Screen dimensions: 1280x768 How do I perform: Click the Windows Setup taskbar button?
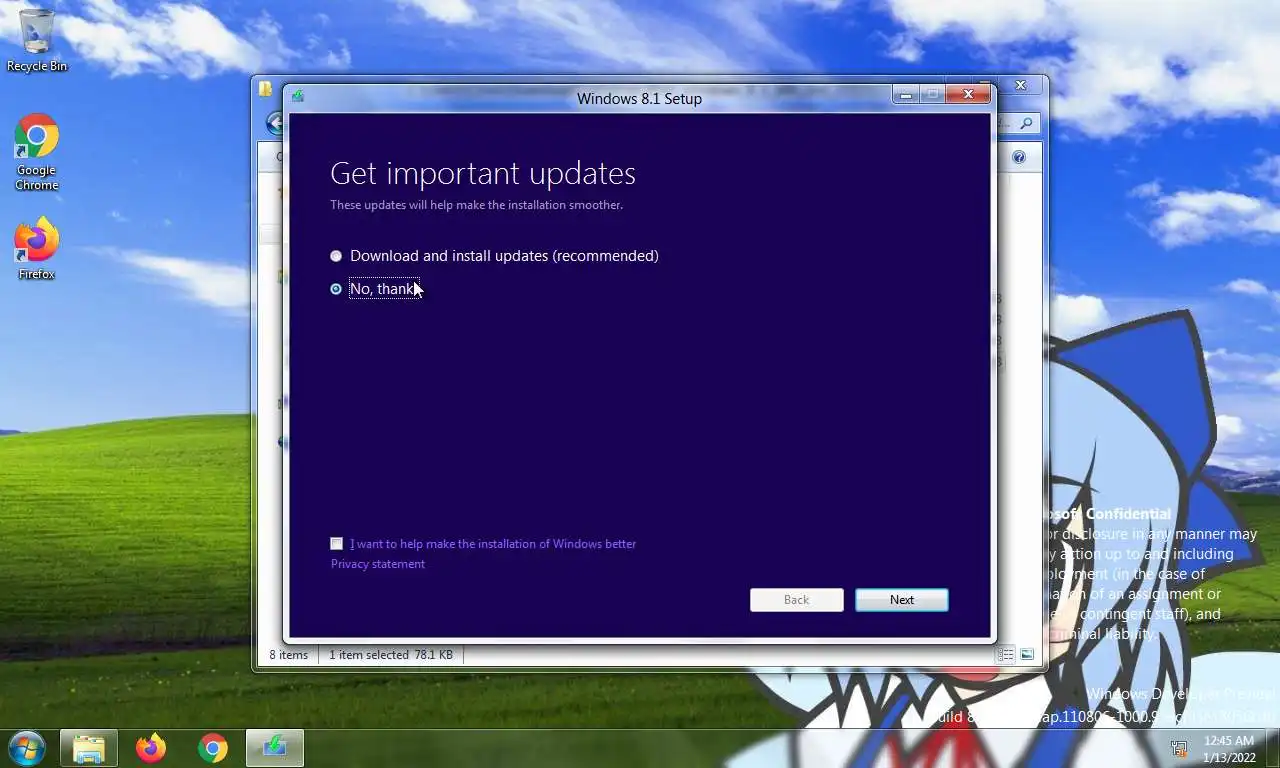(x=274, y=748)
